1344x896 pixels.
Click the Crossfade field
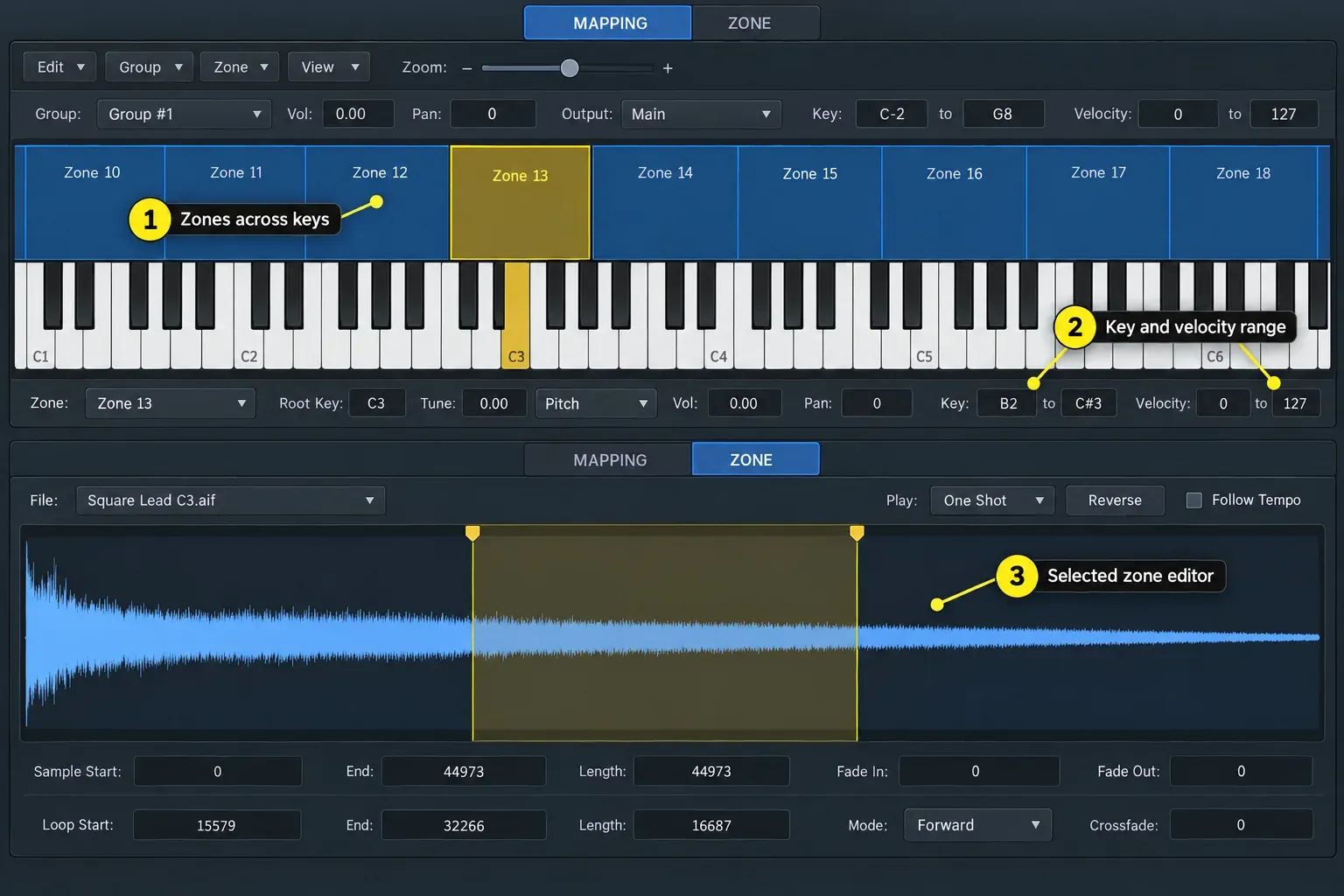[x=1241, y=825]
